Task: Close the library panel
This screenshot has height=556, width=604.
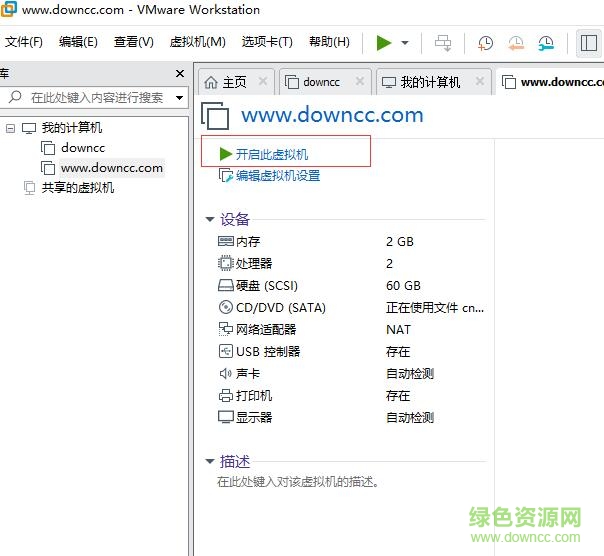Action: pyautogui.click(x=180, y=74)
